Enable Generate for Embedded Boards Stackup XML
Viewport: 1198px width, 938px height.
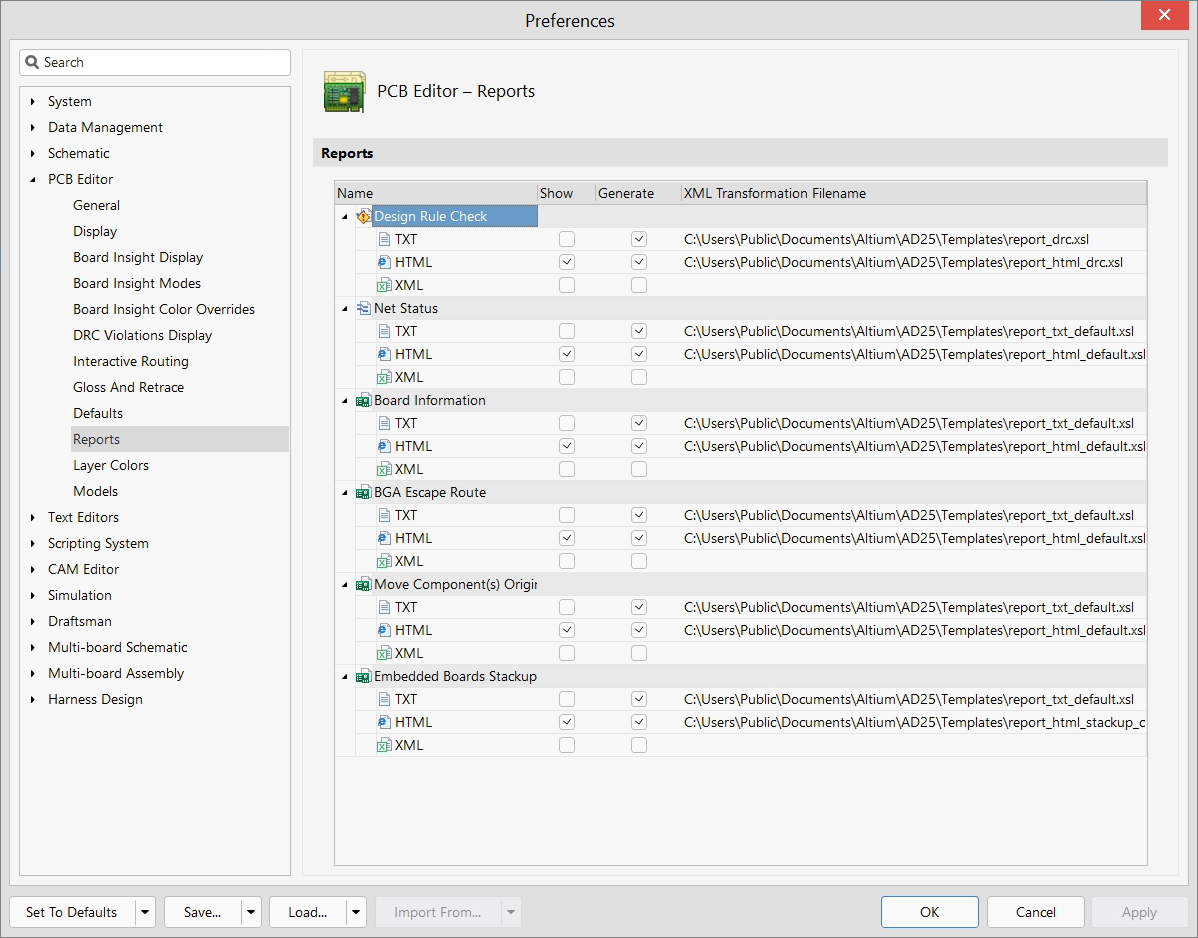[x=639, y=746]
